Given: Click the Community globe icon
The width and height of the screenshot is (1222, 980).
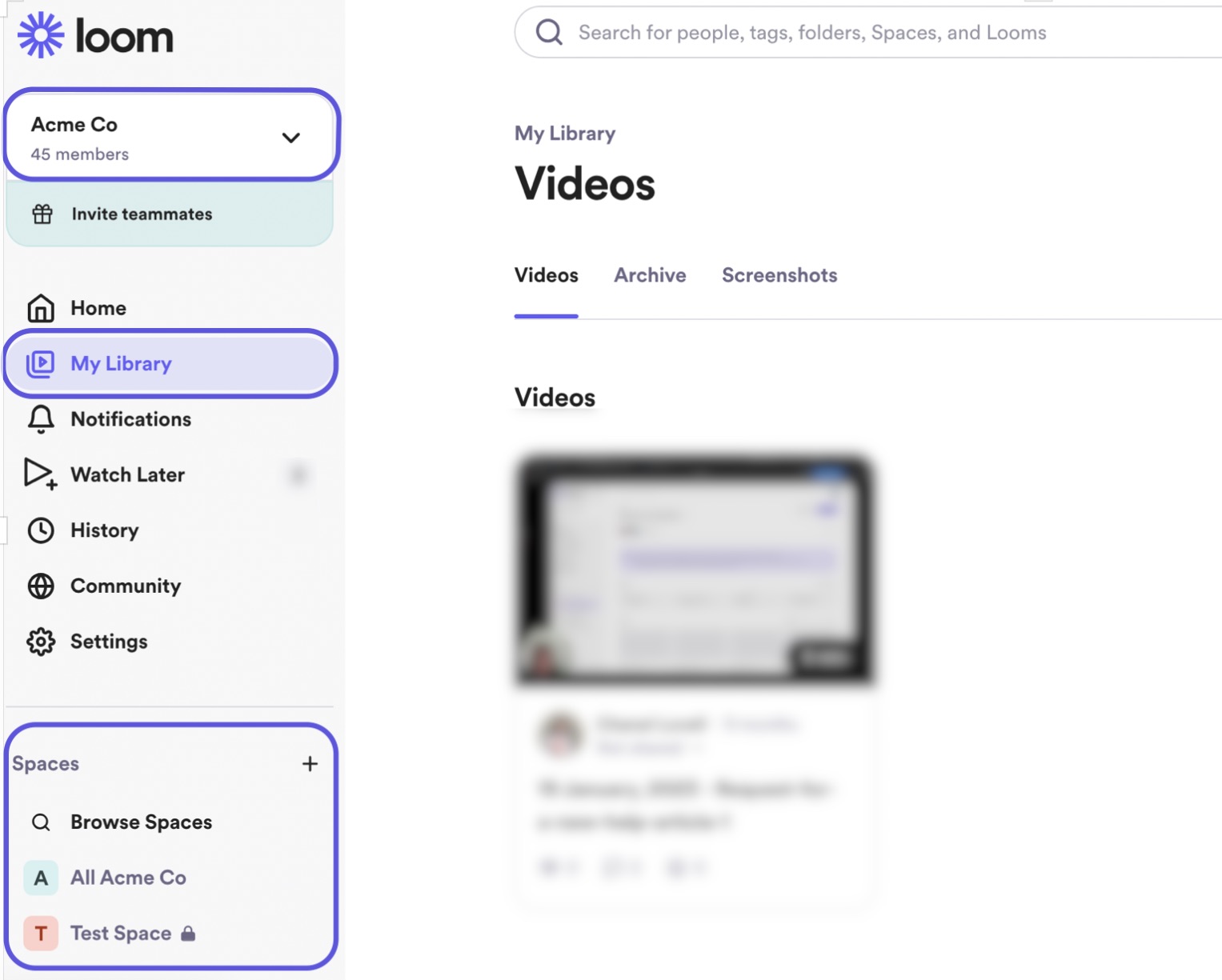Looking at the screenshot, I should [41, 586].
